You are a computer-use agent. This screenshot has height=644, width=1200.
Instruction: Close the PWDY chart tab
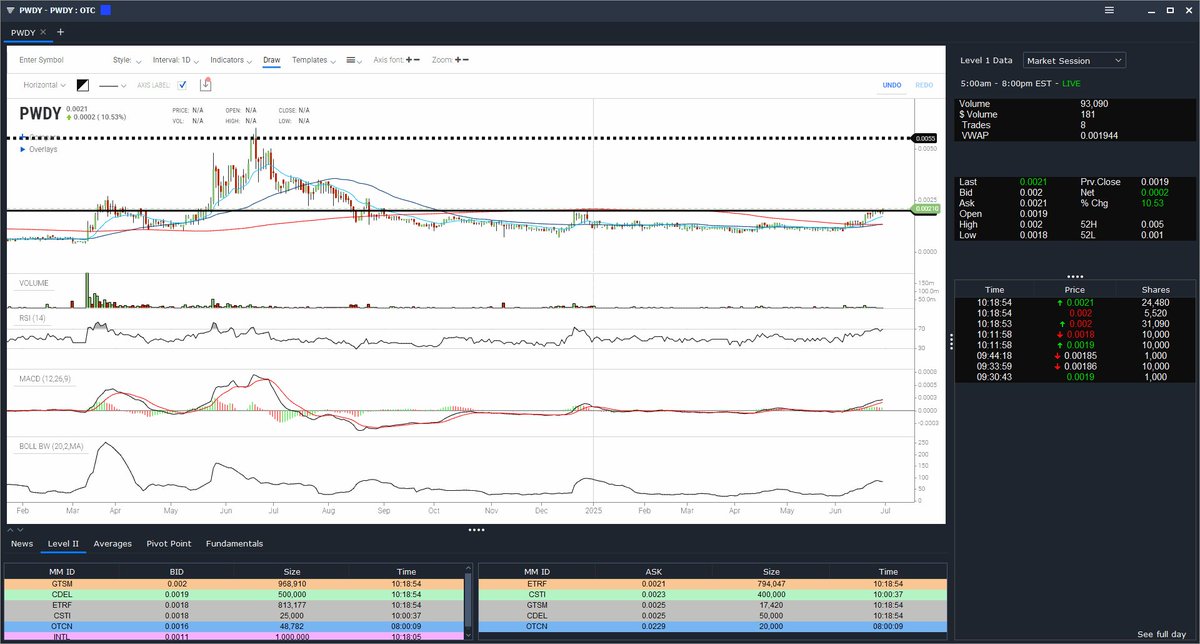pyautogui.click(x=43, y=32)
